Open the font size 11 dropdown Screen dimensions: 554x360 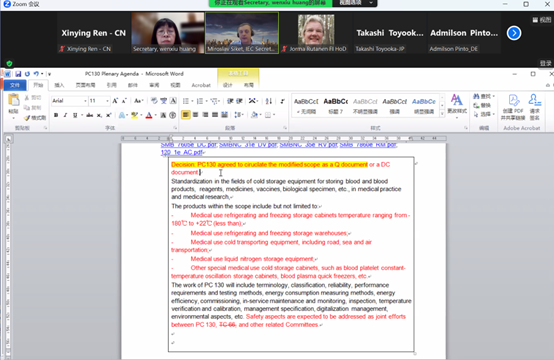pyautogui.click(x=99, y=101)
